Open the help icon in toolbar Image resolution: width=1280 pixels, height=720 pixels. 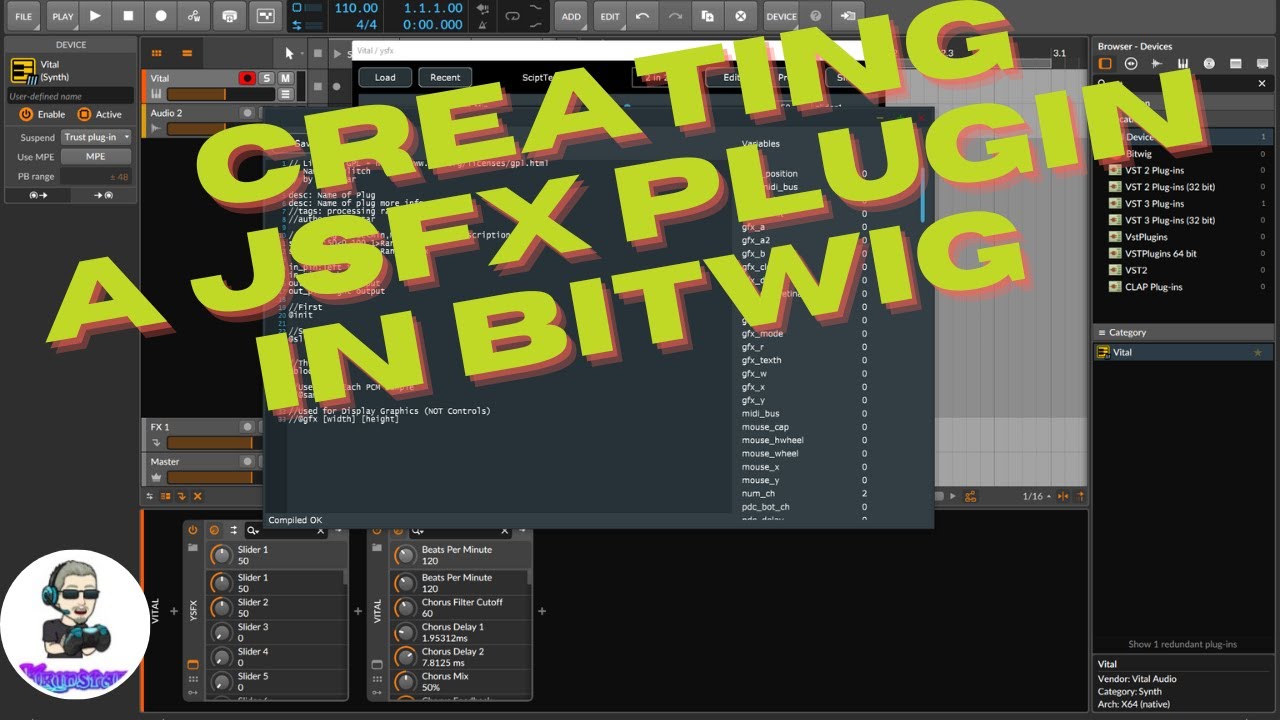pos(816,16)
